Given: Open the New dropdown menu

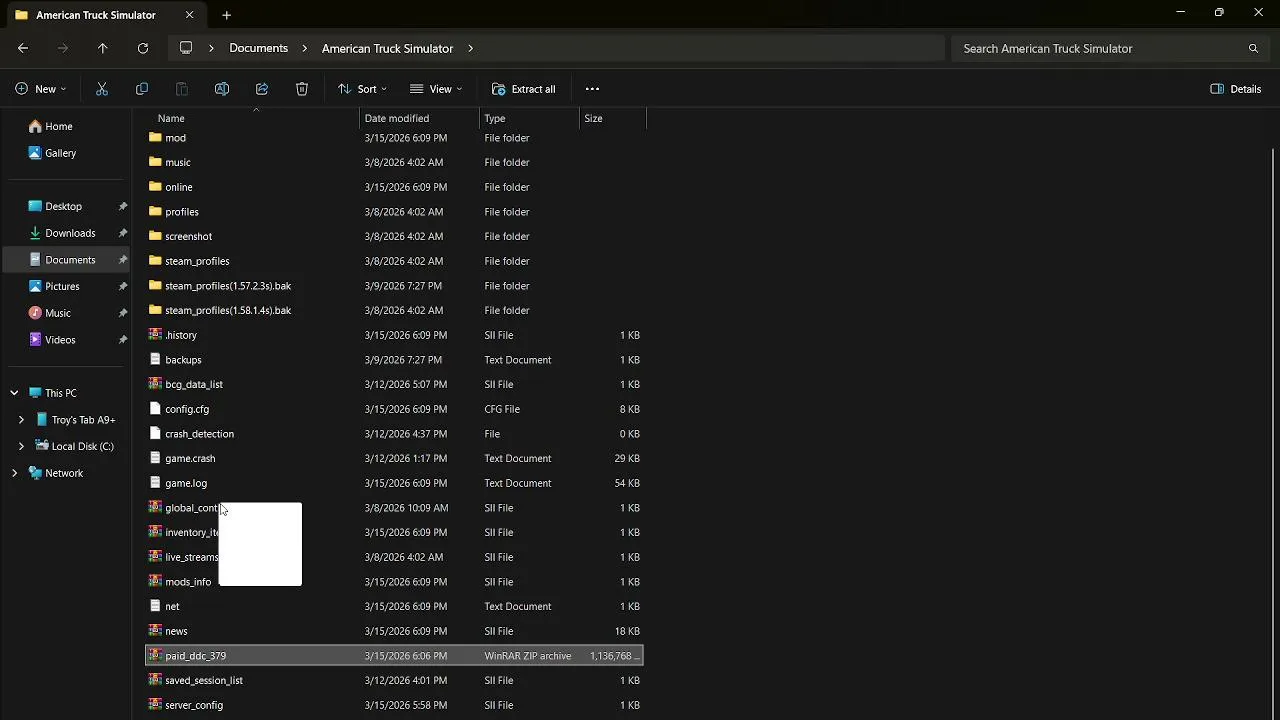Looking at the screenshot, I should point(41,89).
